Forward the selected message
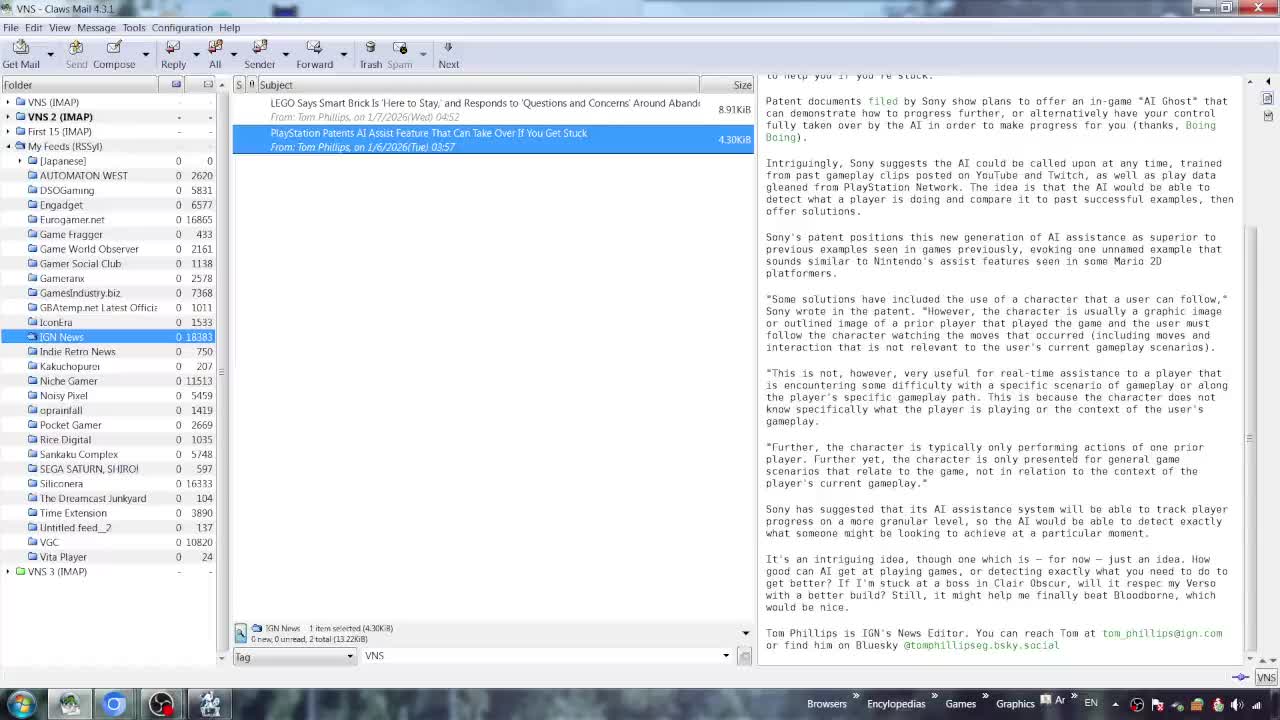The width and height of the screenshot is (1280, 720). click(314, 54)
